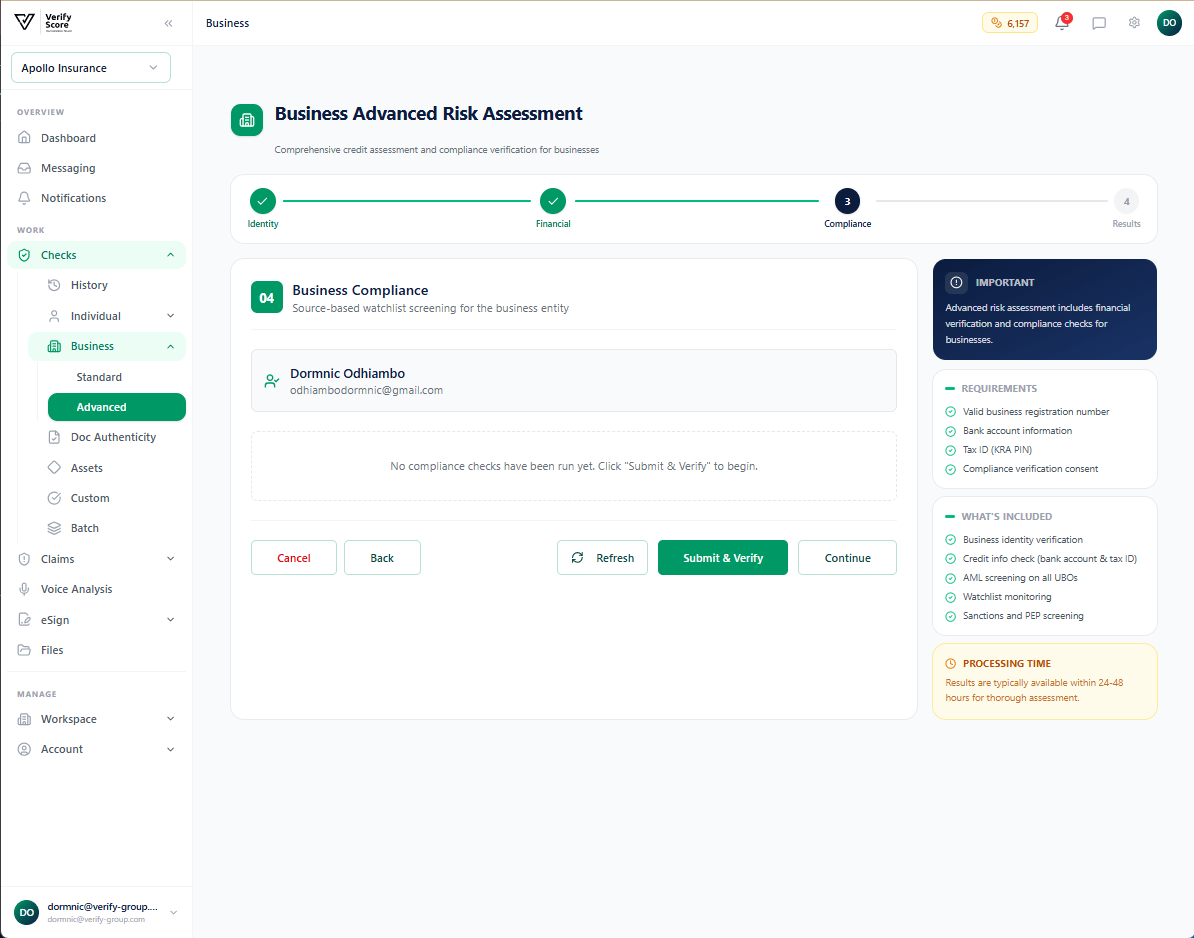The image size is (1194, 938).
Task: Click the Doc Authenticity document icon
Action: coord(54,437)
